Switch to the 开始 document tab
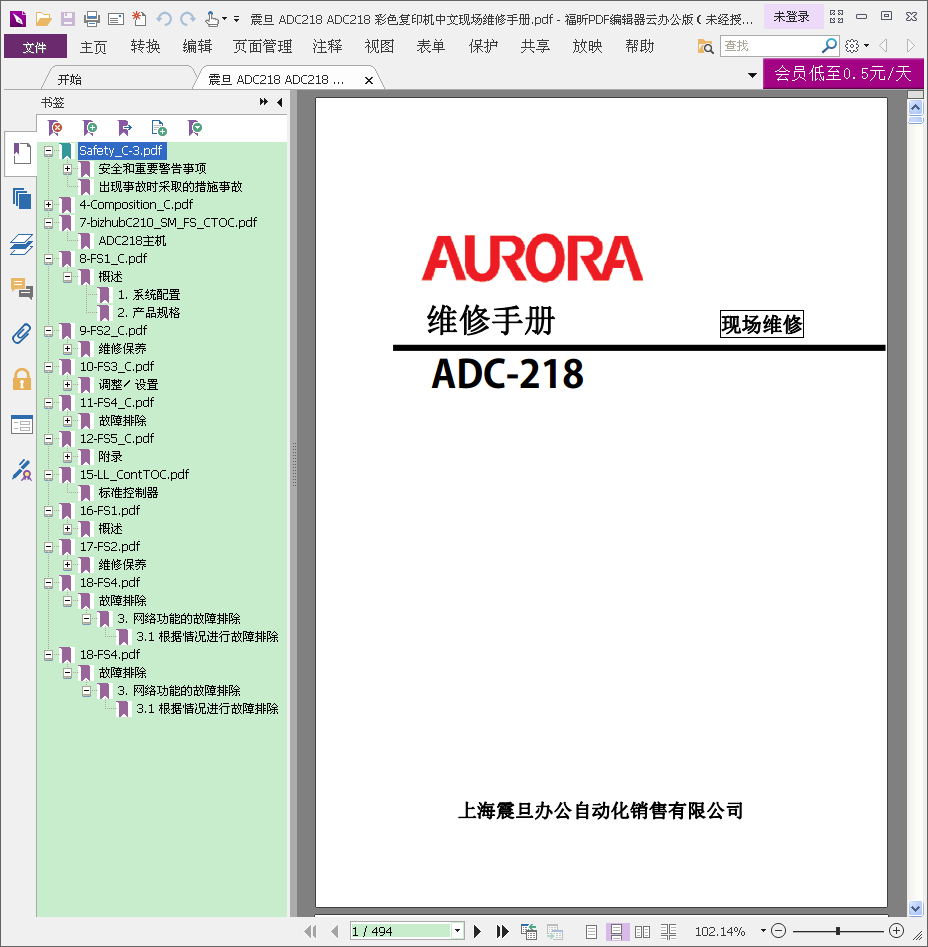 (69, 79)
